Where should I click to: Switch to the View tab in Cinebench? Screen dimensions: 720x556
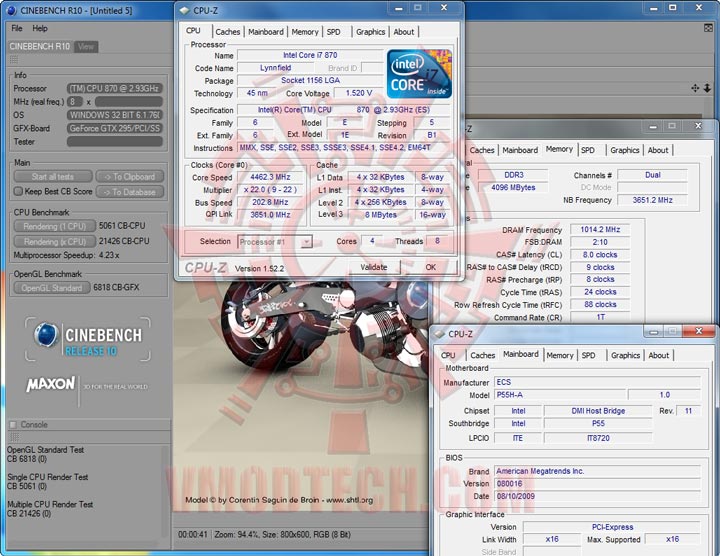(x=86, y=46)
